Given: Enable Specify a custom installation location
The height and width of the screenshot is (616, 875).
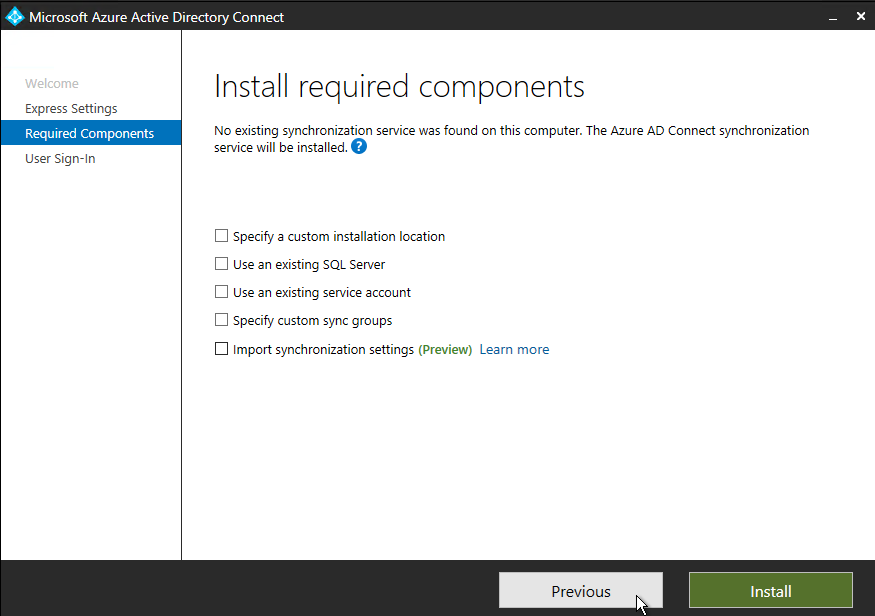Looking at the screenshot, I should pyautogui.click(x=222, y=236).
